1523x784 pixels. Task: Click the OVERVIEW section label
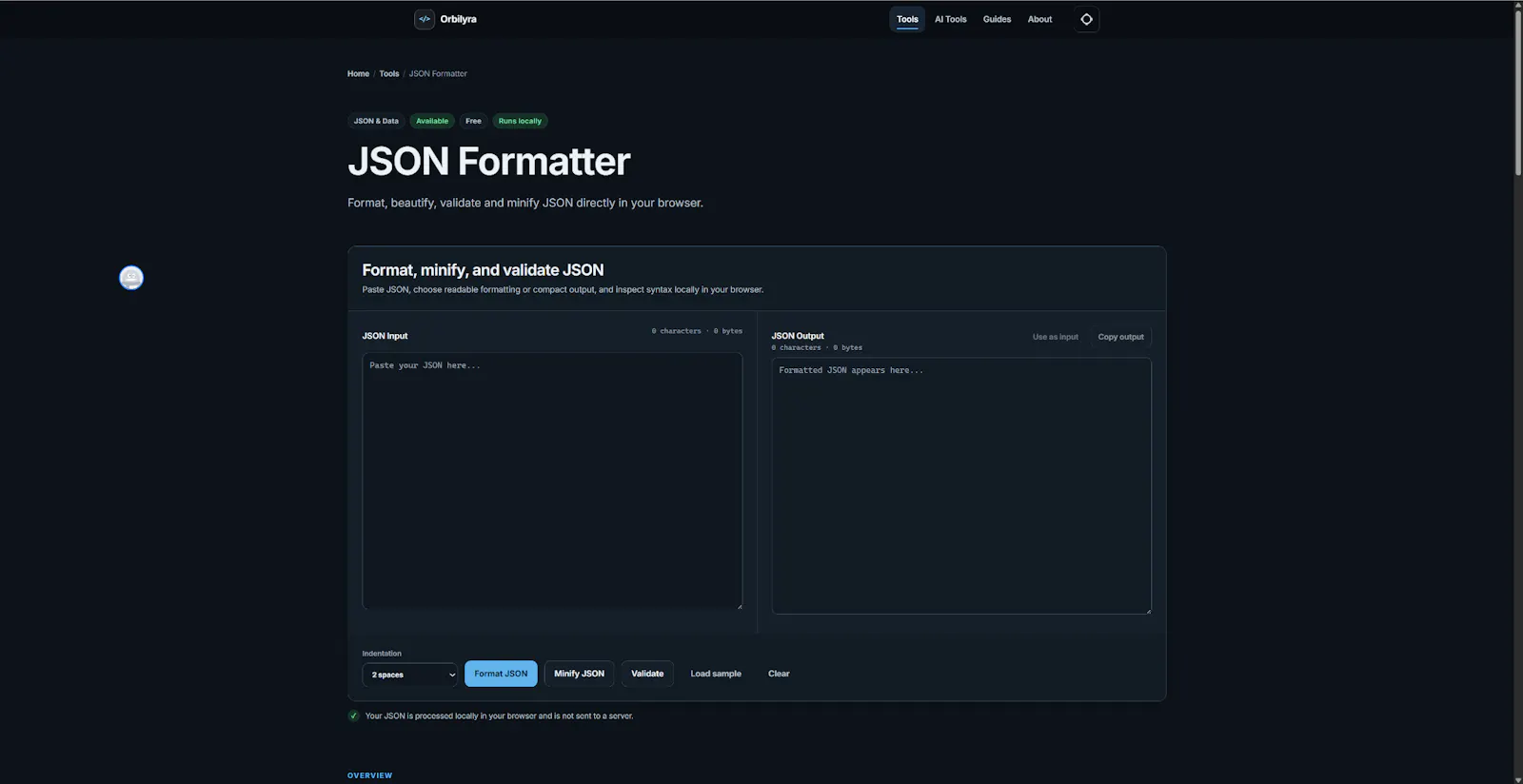369,775
